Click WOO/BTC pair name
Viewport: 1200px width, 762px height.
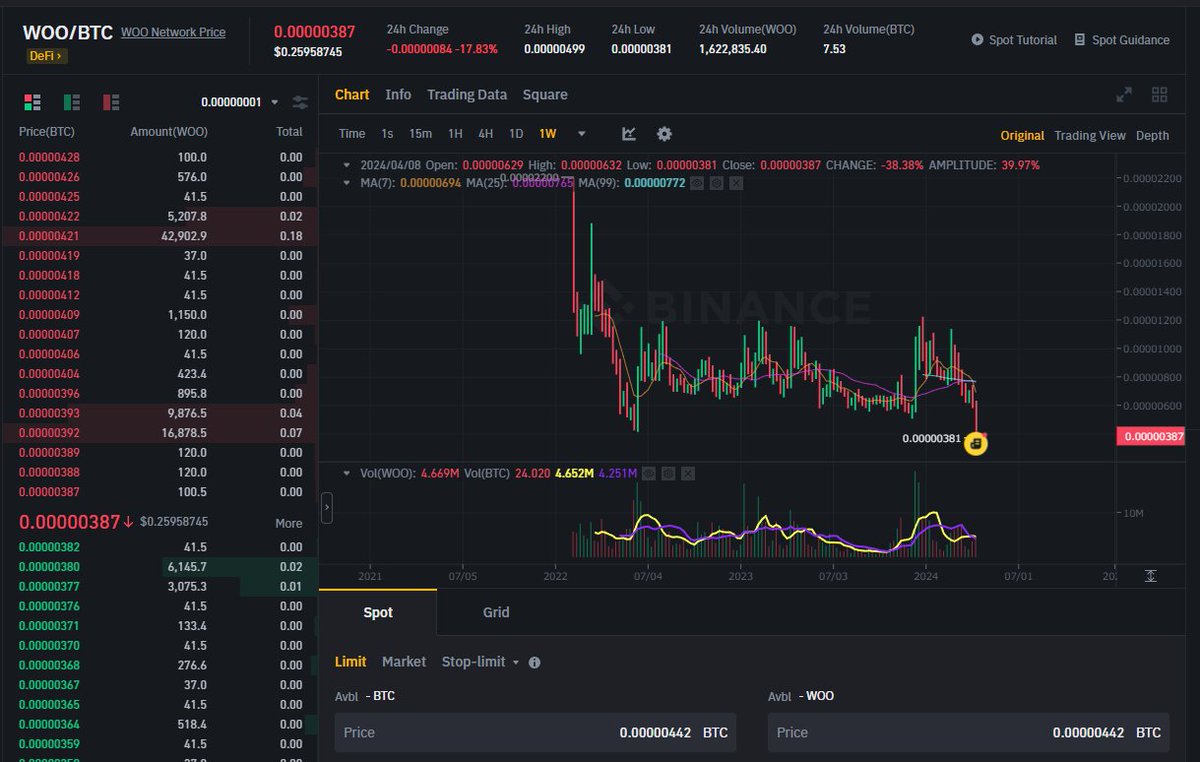[x=67, y=32]
